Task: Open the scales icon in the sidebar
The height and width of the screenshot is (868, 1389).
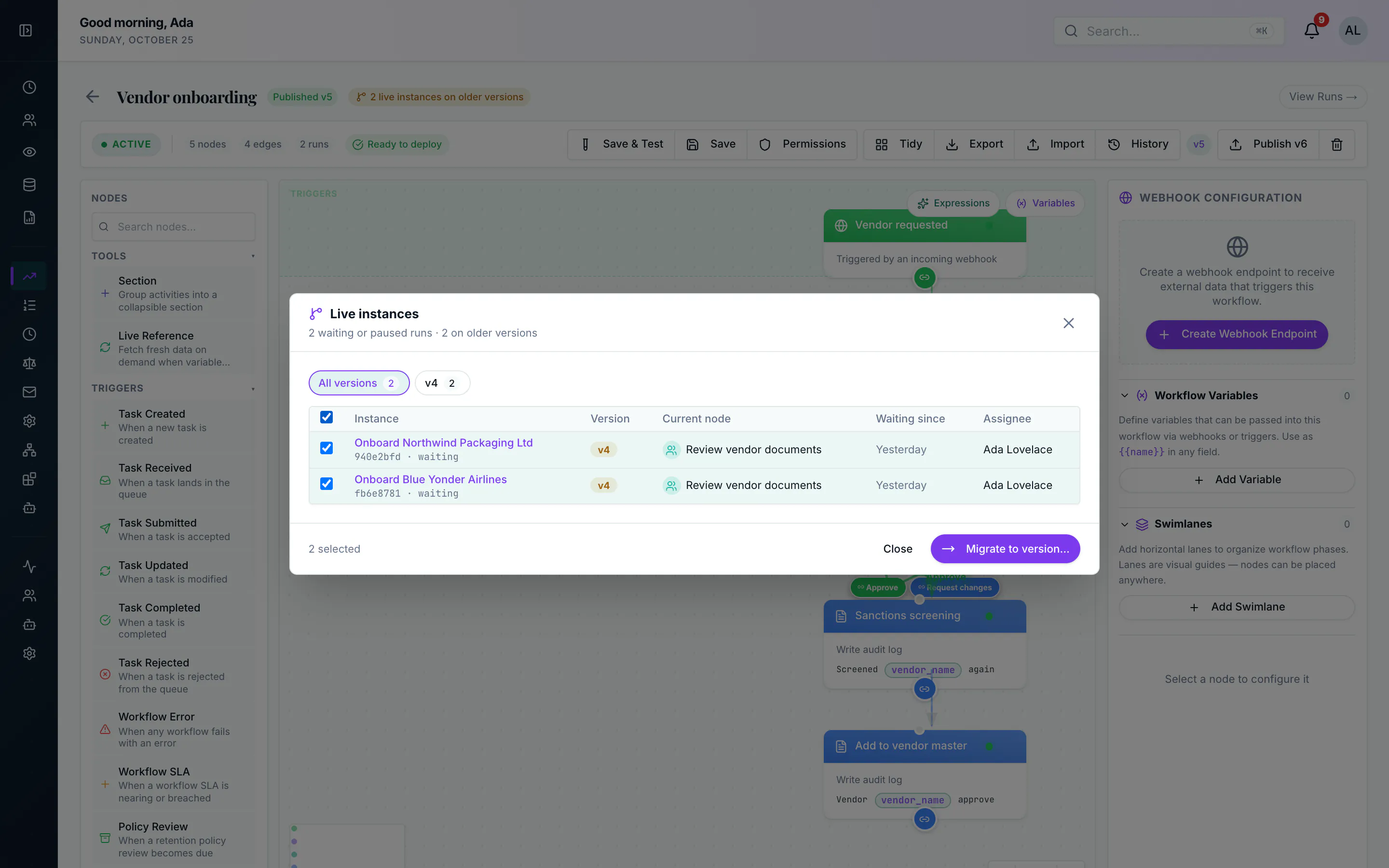Action: click(29, 364)
